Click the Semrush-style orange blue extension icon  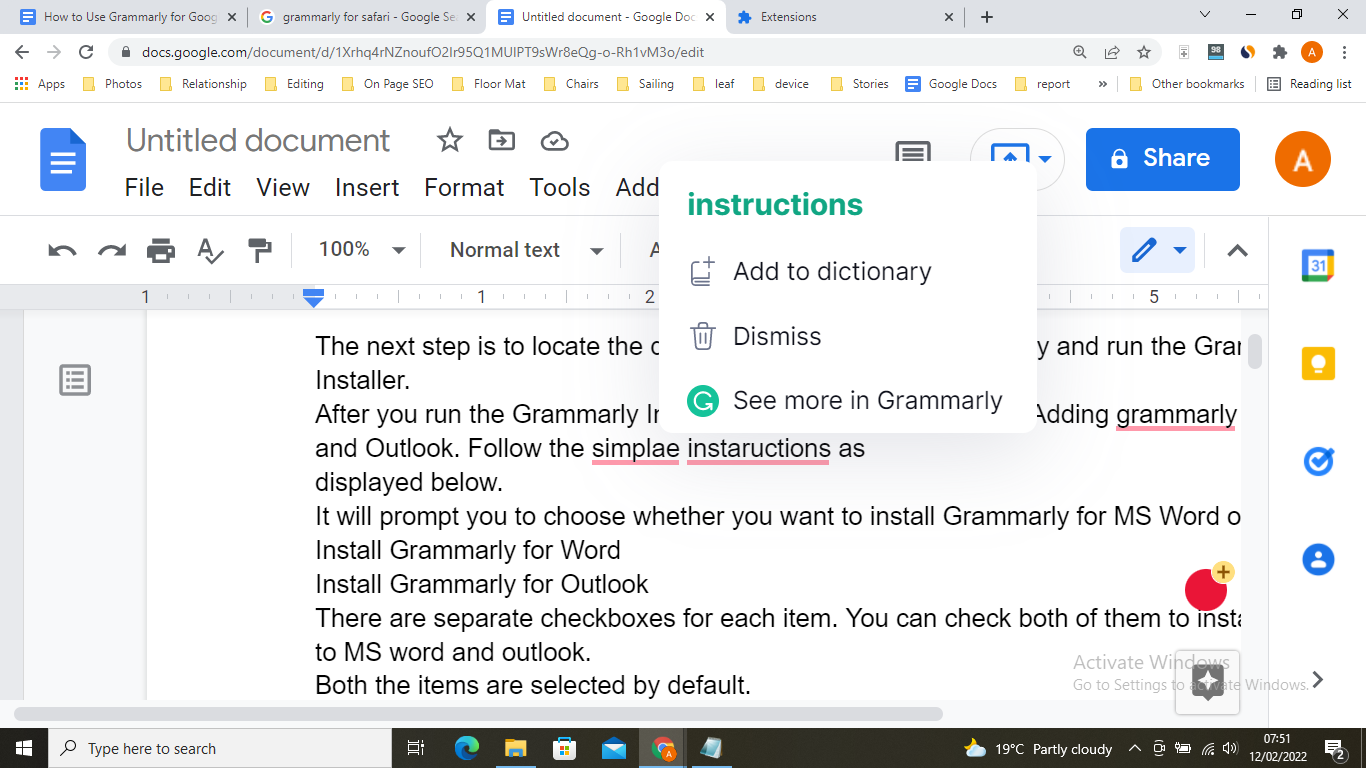pyautogui.click(x=1247, y=52)
